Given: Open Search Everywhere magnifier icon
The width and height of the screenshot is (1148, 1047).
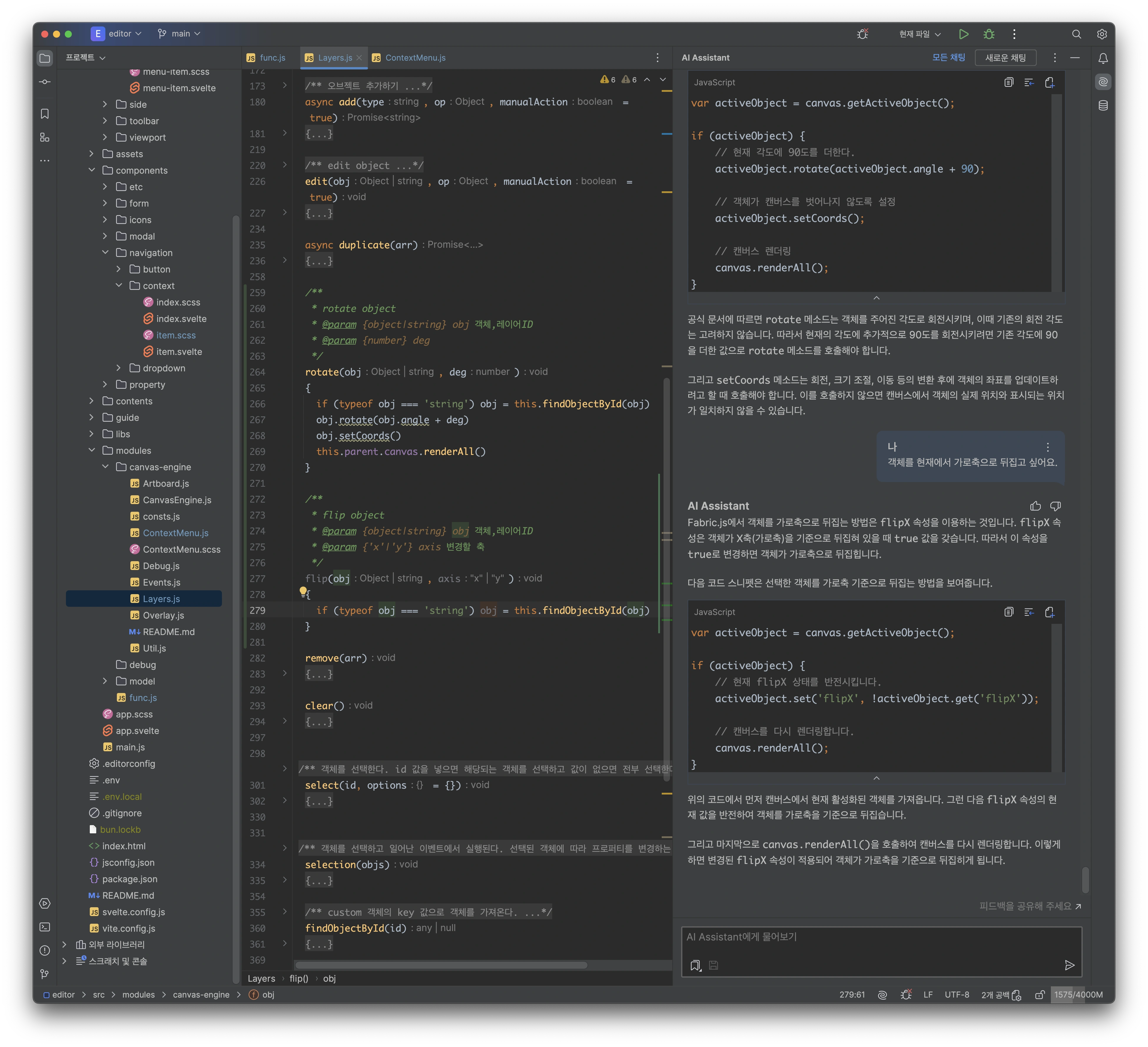Looking at the screenshot, I should click(x=1076, y=34).
